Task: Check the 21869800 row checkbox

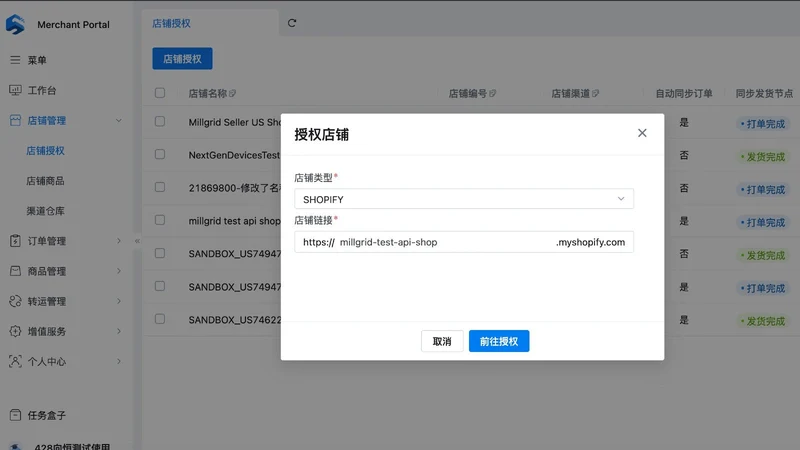Action: point(160,187)
